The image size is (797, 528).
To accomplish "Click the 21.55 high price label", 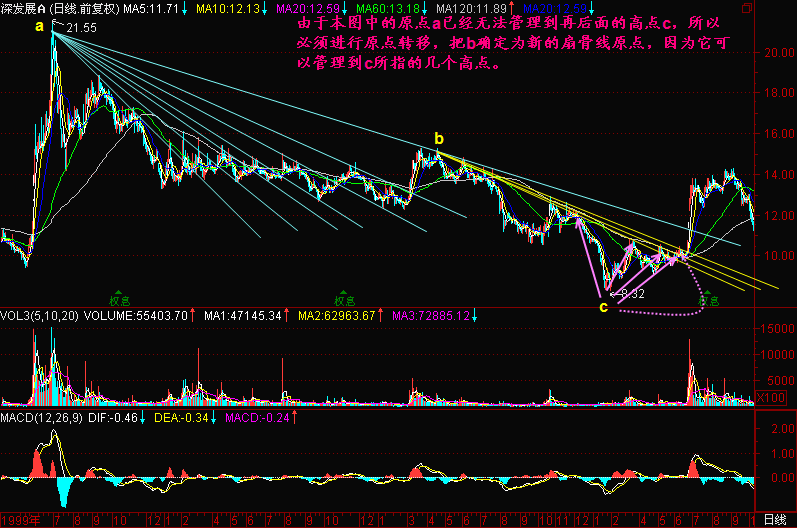I will pyautogui.click(x=81, y=28).
